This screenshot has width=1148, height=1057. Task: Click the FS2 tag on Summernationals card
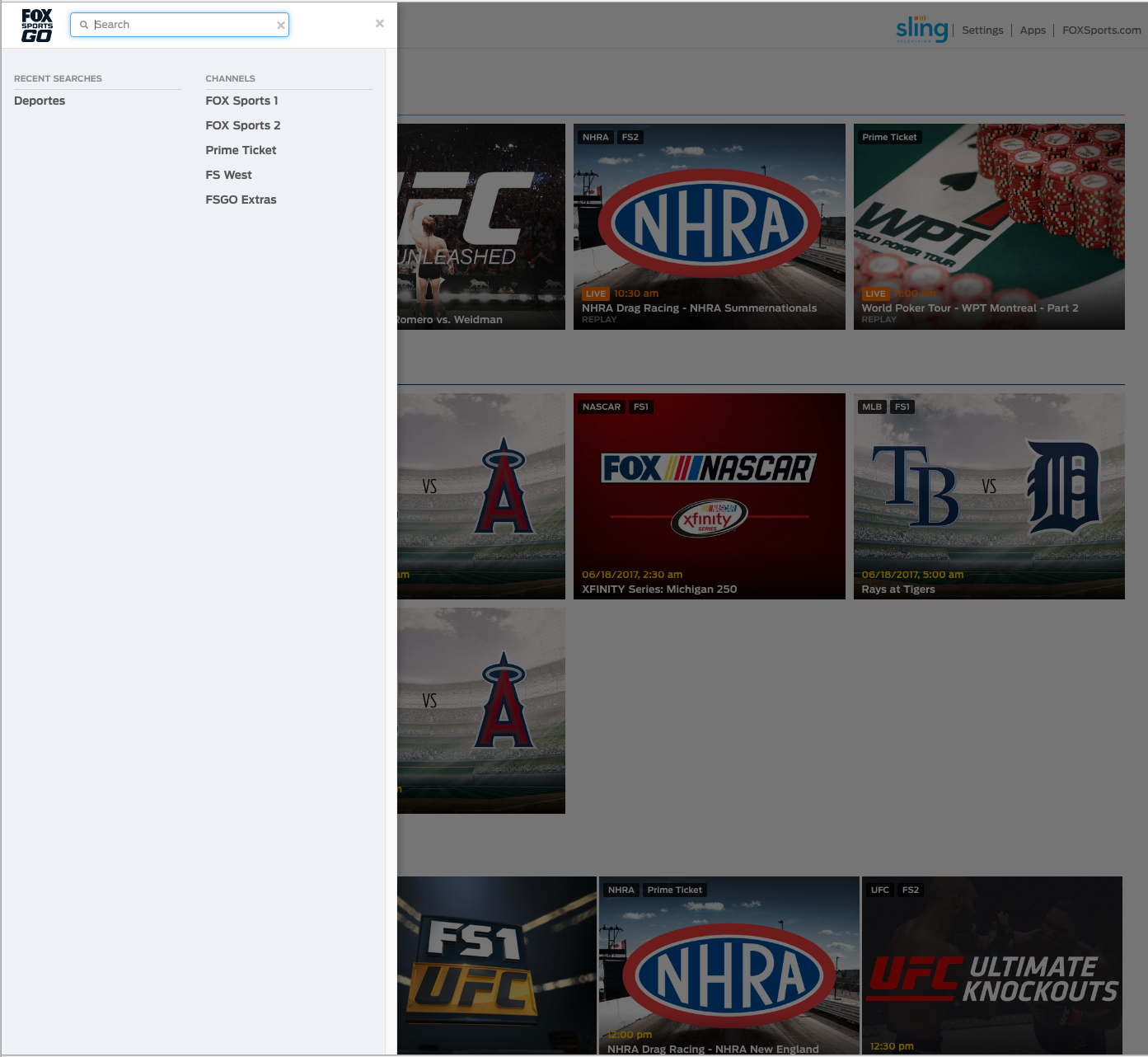(x=630, y=138)
